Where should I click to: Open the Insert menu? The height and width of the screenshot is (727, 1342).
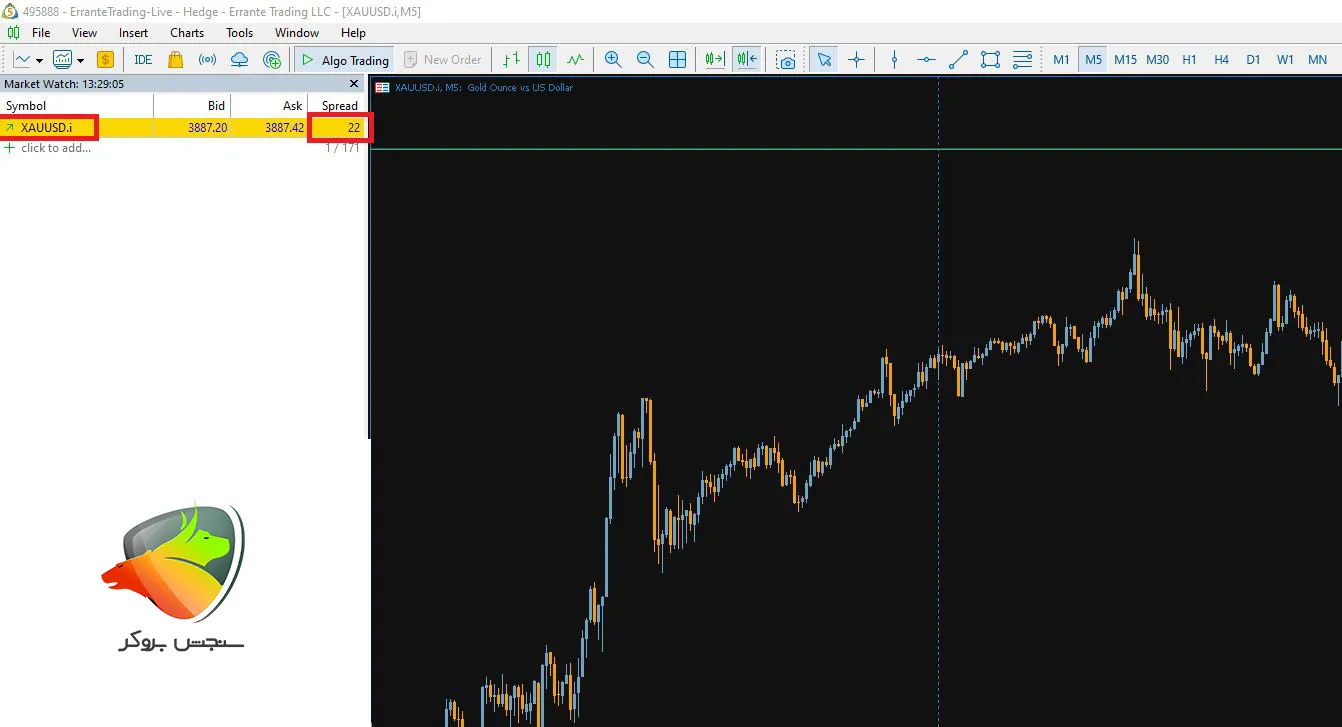pos(133,33)
